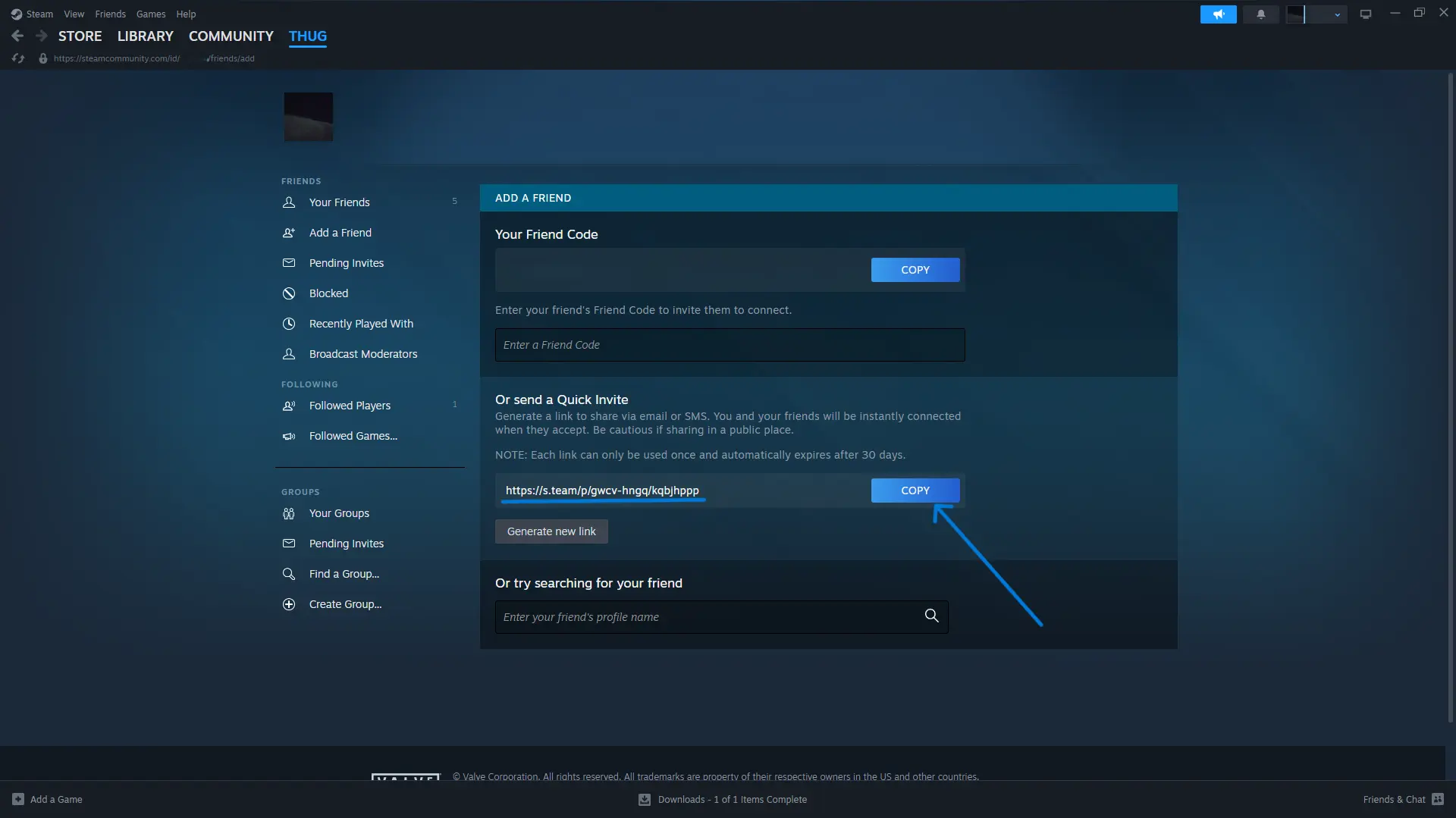Viewport: 1456px width, 818px height.
Task: Click the quick invite link text
Action: pyautogui.click(x=602, y=490)
